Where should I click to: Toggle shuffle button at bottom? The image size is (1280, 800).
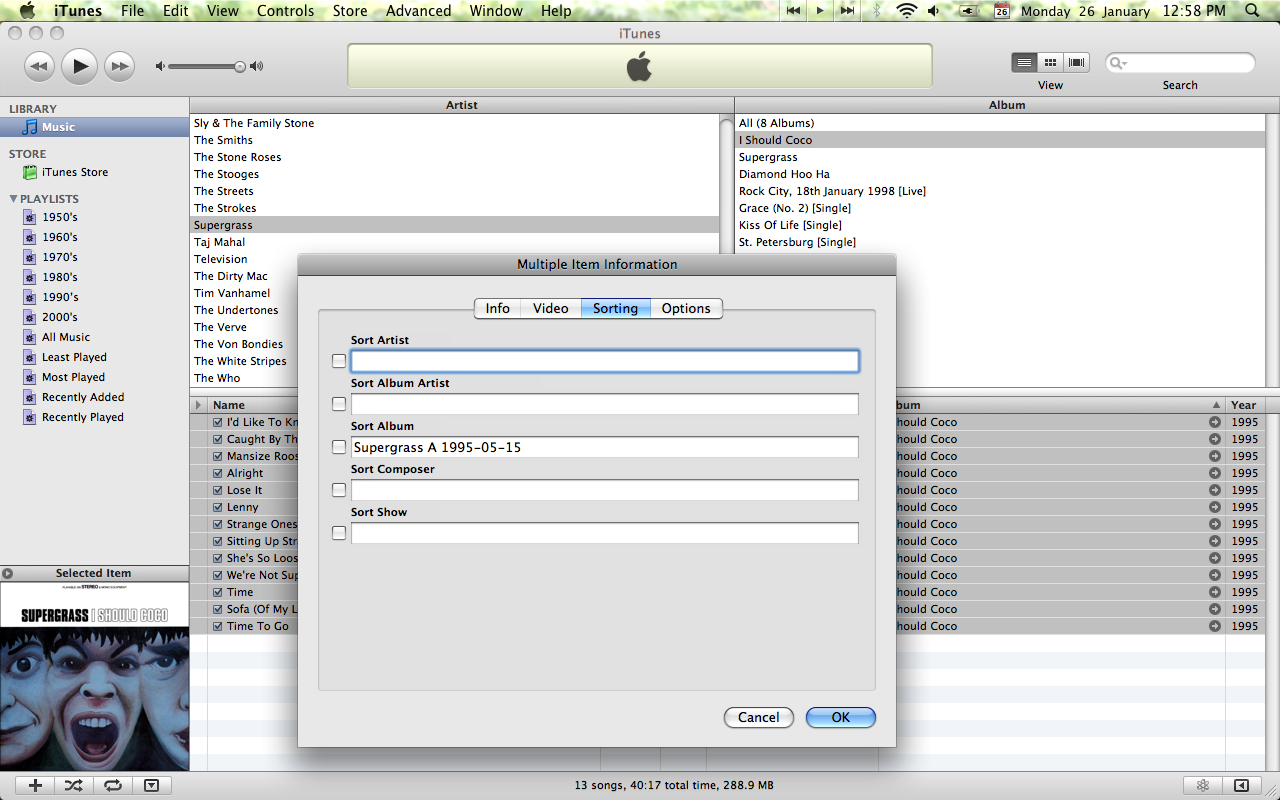[x=73, y=786]
